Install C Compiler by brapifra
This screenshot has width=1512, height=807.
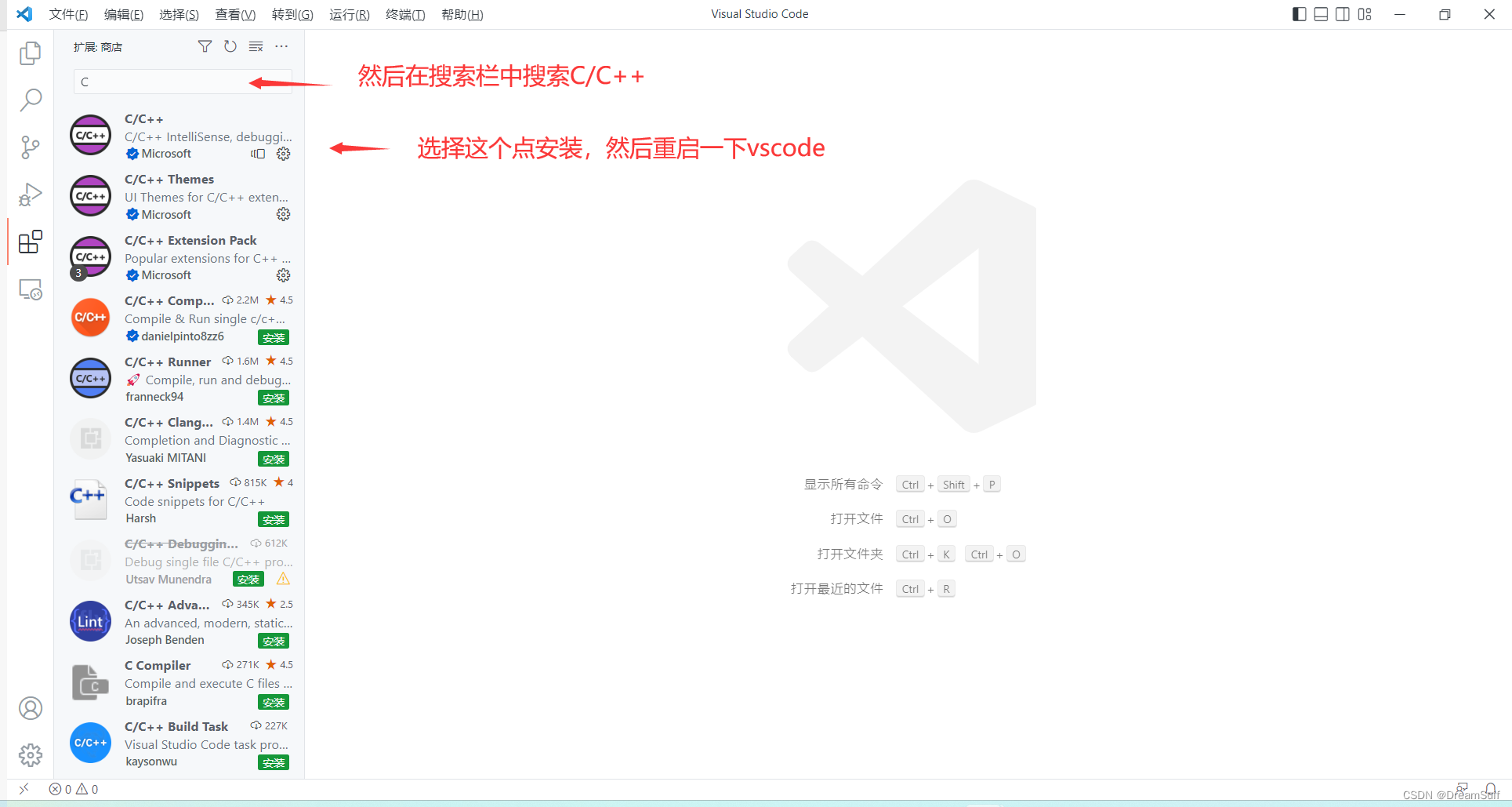click(x=274, y=702)
